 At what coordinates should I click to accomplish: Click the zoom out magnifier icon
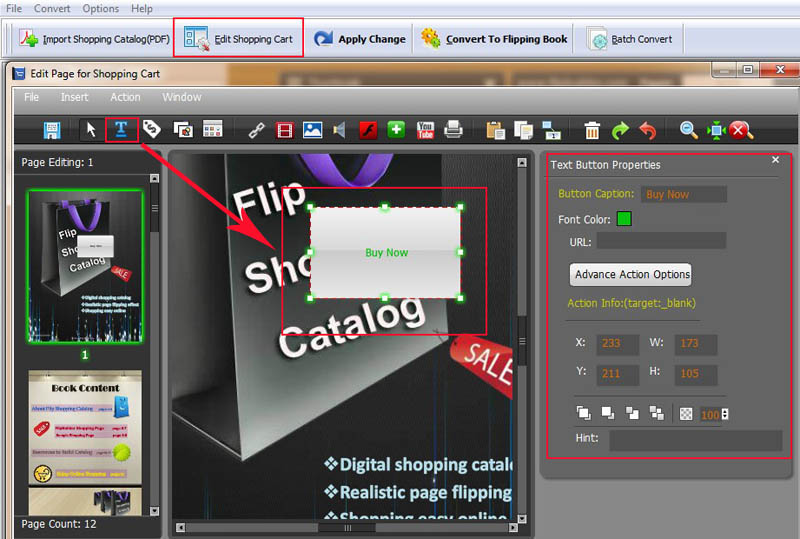(688, 130)
